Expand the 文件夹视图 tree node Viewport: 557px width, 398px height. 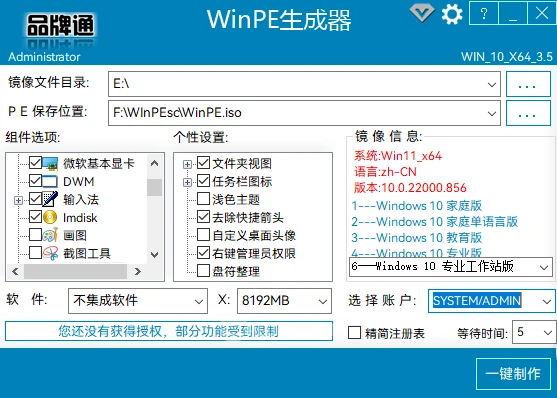(x=187, y=165)
